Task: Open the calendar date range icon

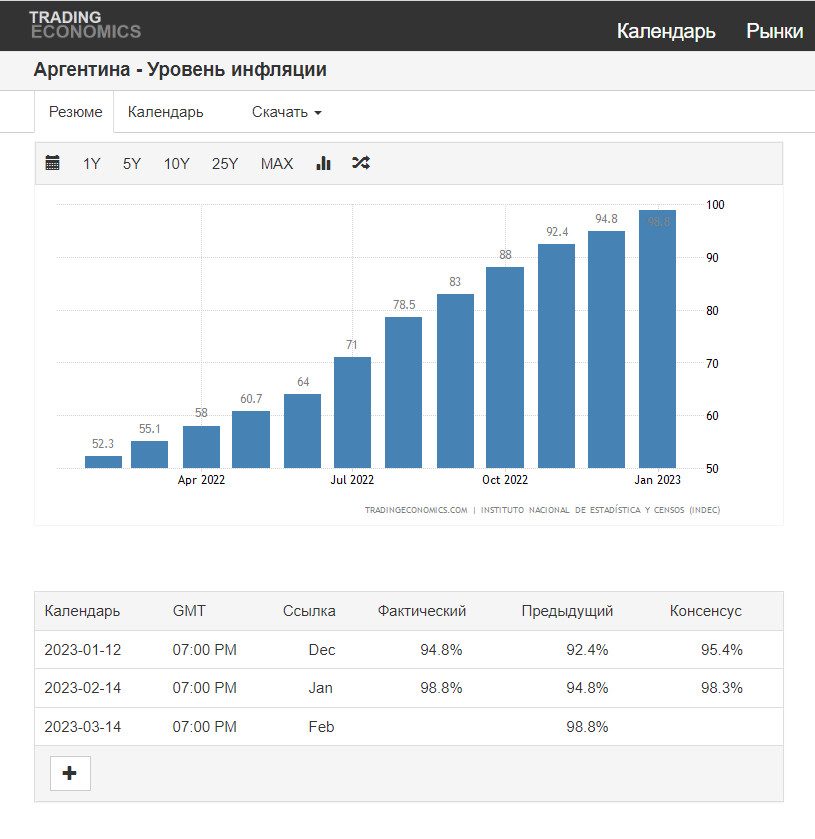Action: tap(52, 163)
